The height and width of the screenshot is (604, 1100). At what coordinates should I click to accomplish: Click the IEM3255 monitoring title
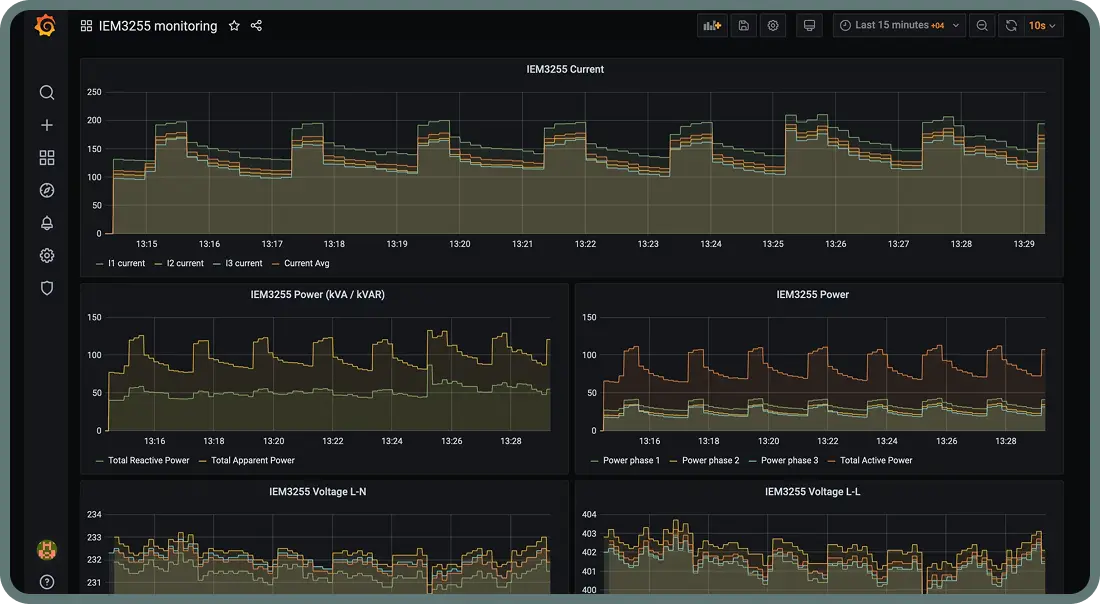(158, 26)
